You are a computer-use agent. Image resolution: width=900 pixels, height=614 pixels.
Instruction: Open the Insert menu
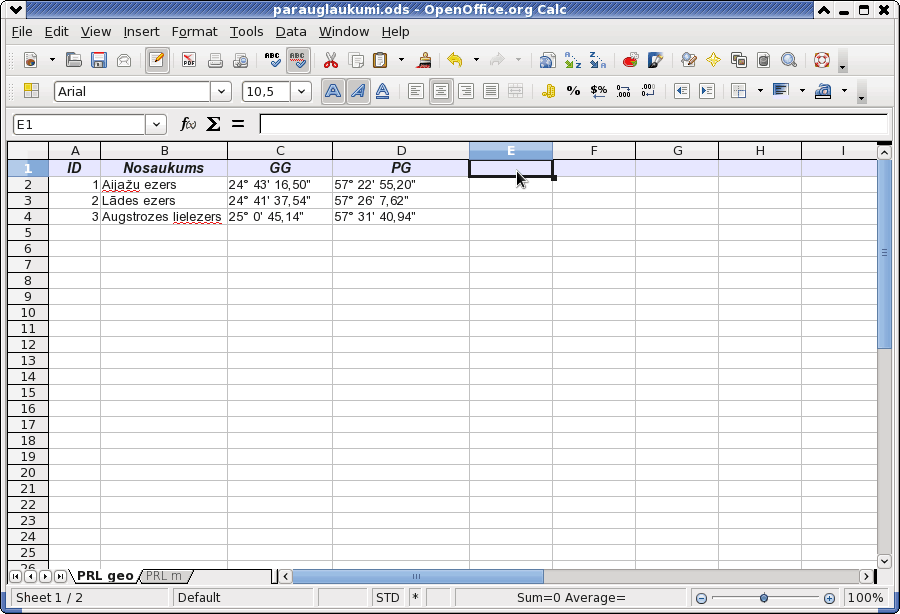point(141,32)
